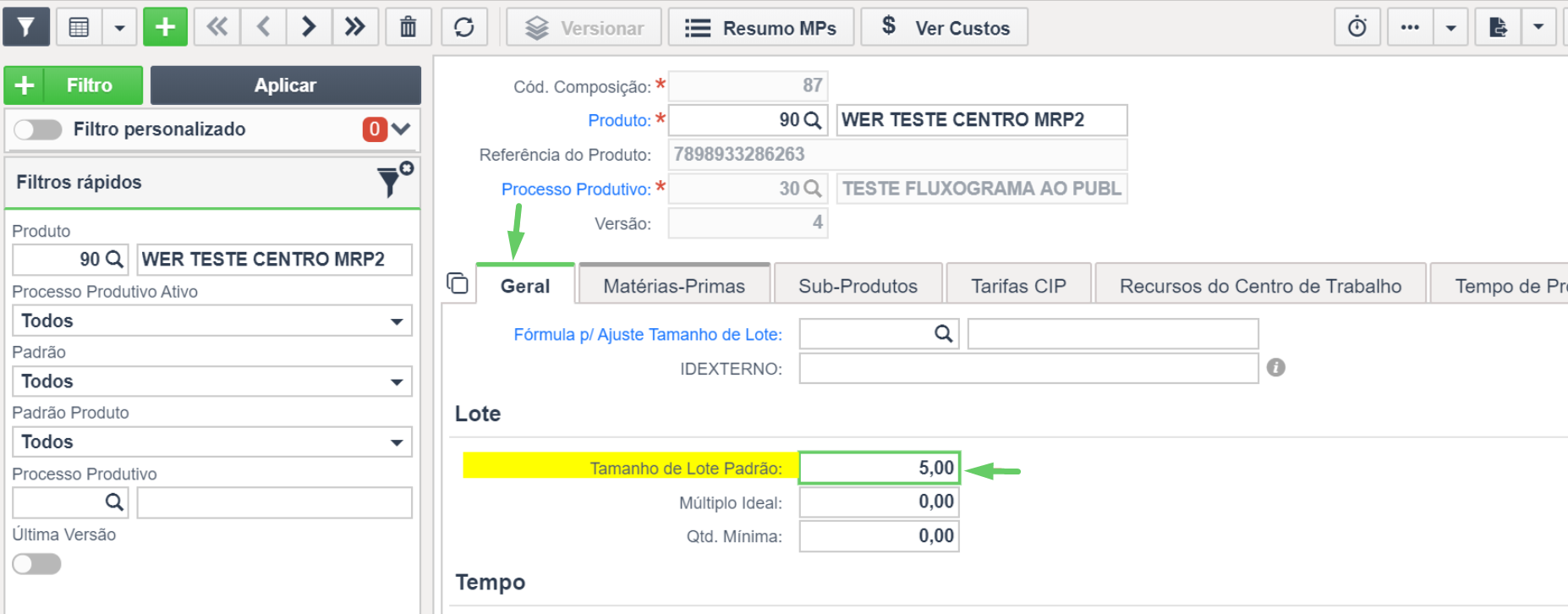The width and height of the screenshot is (1568, 614).
Task: Open Processo Produtivo Ativo dropdown
Action: pyautogui.click(x=212, y=321)
